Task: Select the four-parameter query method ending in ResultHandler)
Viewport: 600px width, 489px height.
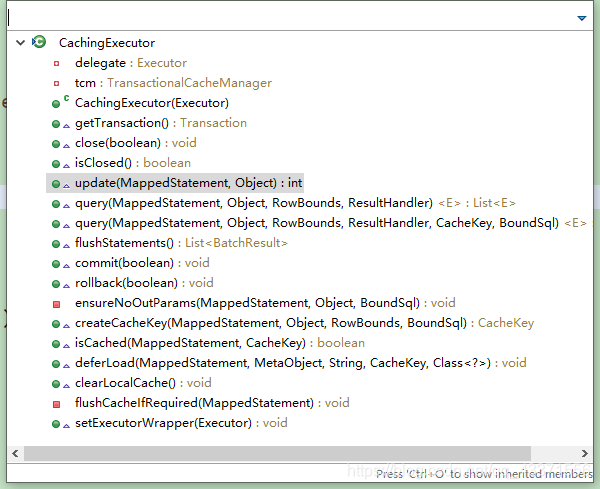Action: click(295, 203)
